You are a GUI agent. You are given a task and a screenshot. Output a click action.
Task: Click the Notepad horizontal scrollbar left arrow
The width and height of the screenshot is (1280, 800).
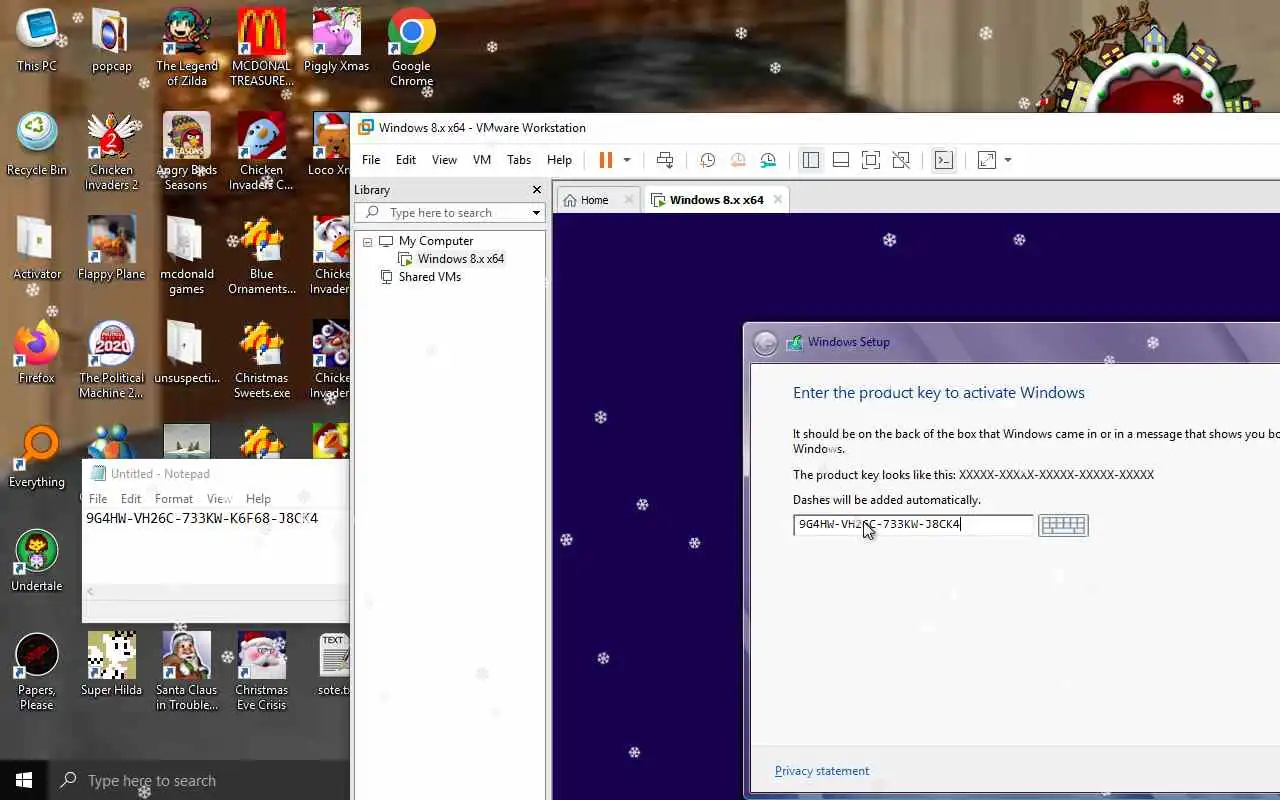pos(90,592)
